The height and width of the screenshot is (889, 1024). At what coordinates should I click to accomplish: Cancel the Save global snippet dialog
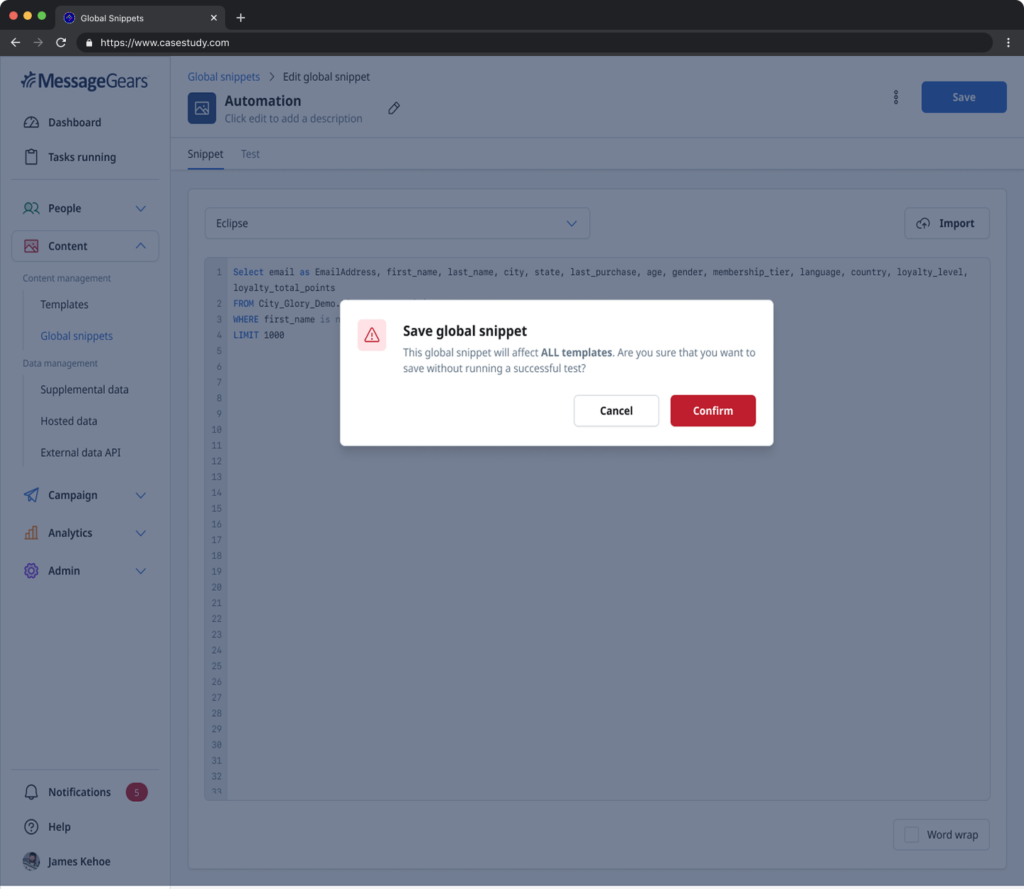pyautogui.click(x=616, y=411)
